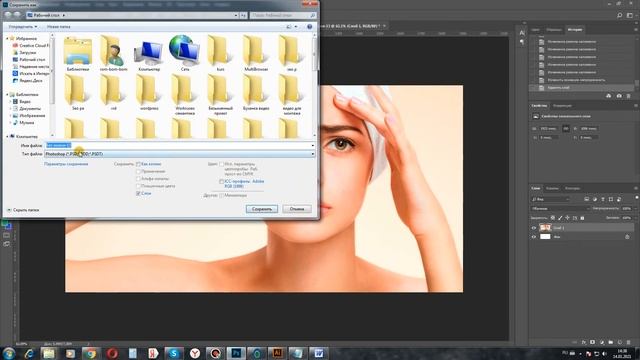Create a new snapshot in the History panel

pos(619,96)
